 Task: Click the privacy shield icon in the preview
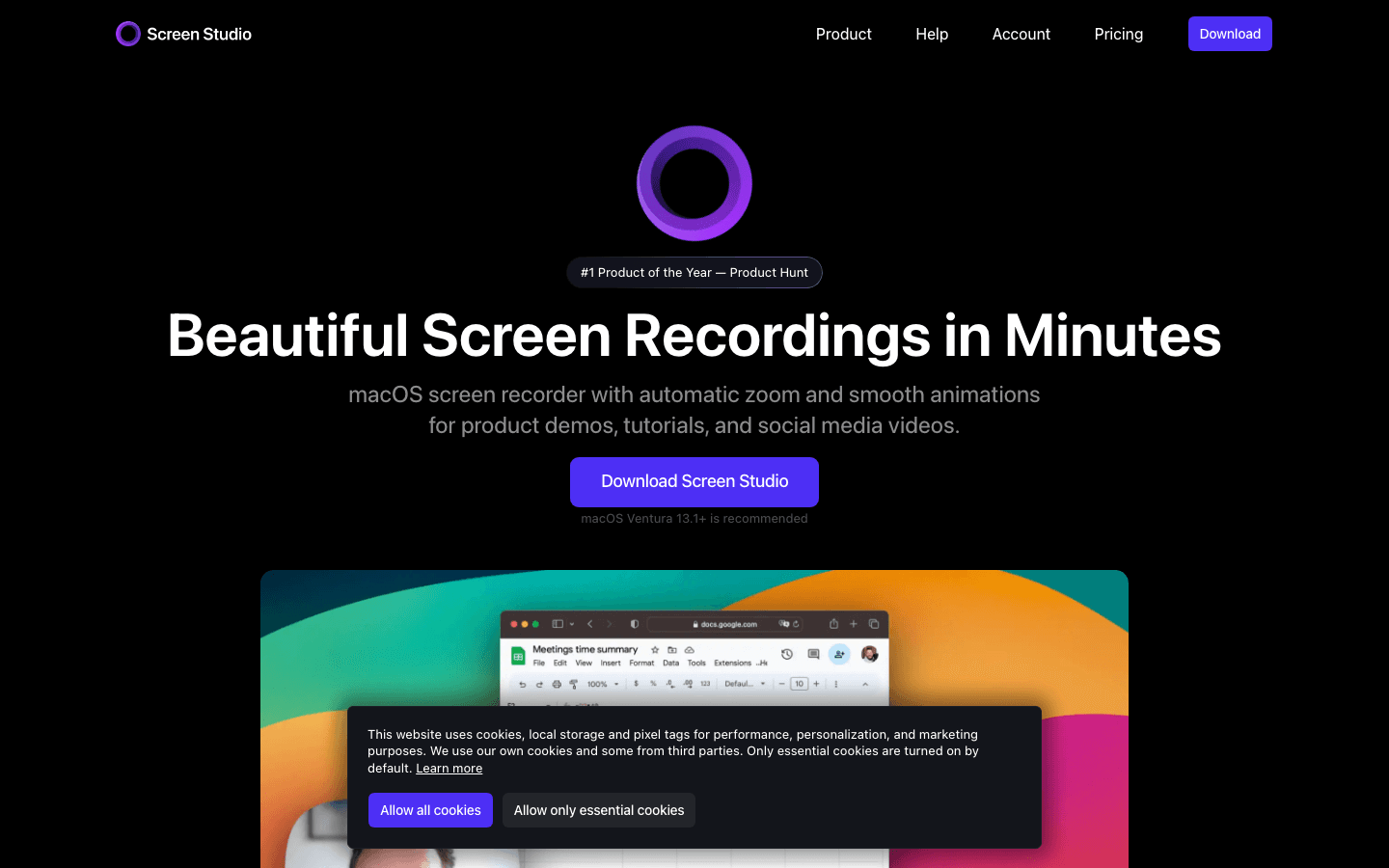[635, 624]
